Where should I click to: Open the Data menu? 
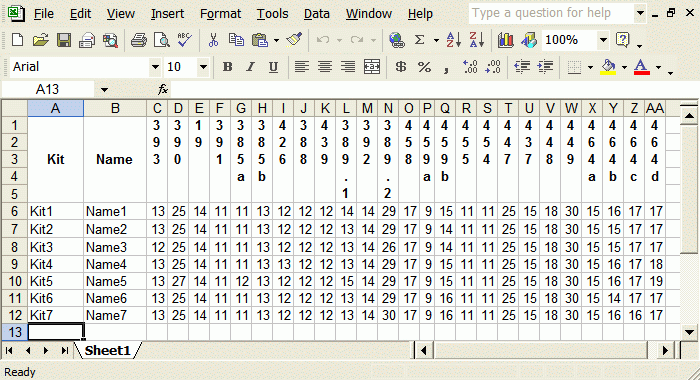click(317, 14)
